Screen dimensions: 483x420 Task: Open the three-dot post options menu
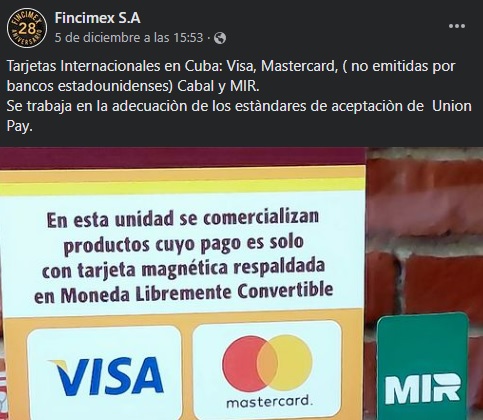(457, 26)
